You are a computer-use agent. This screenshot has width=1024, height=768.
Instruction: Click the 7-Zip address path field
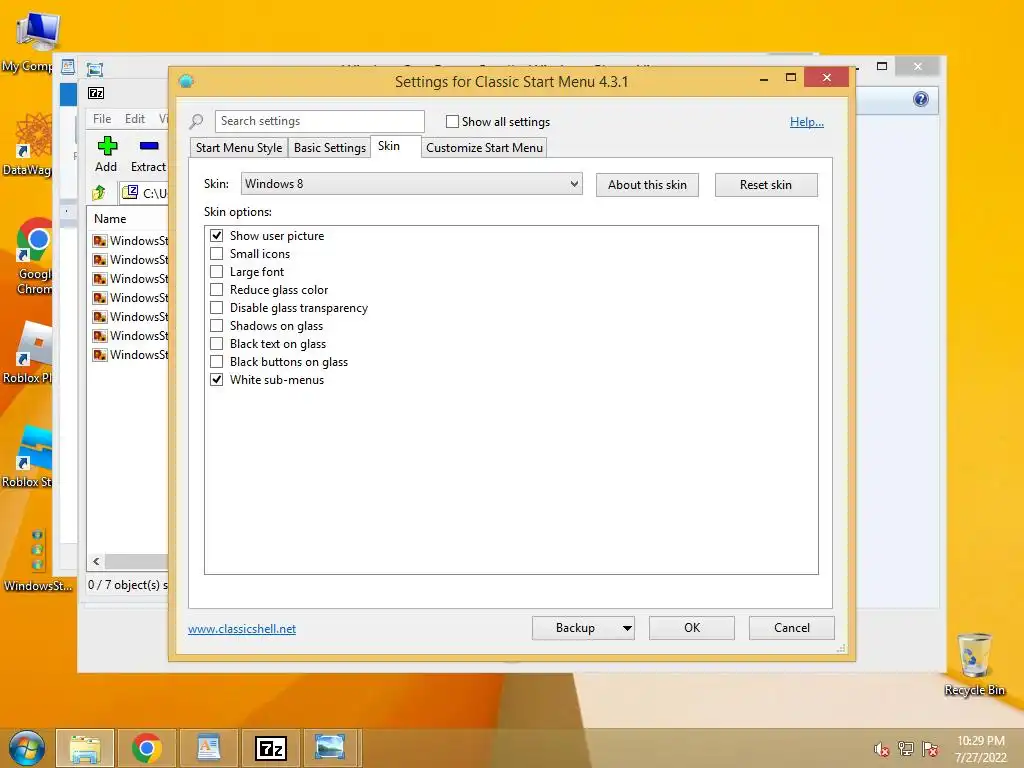point(145,193)
